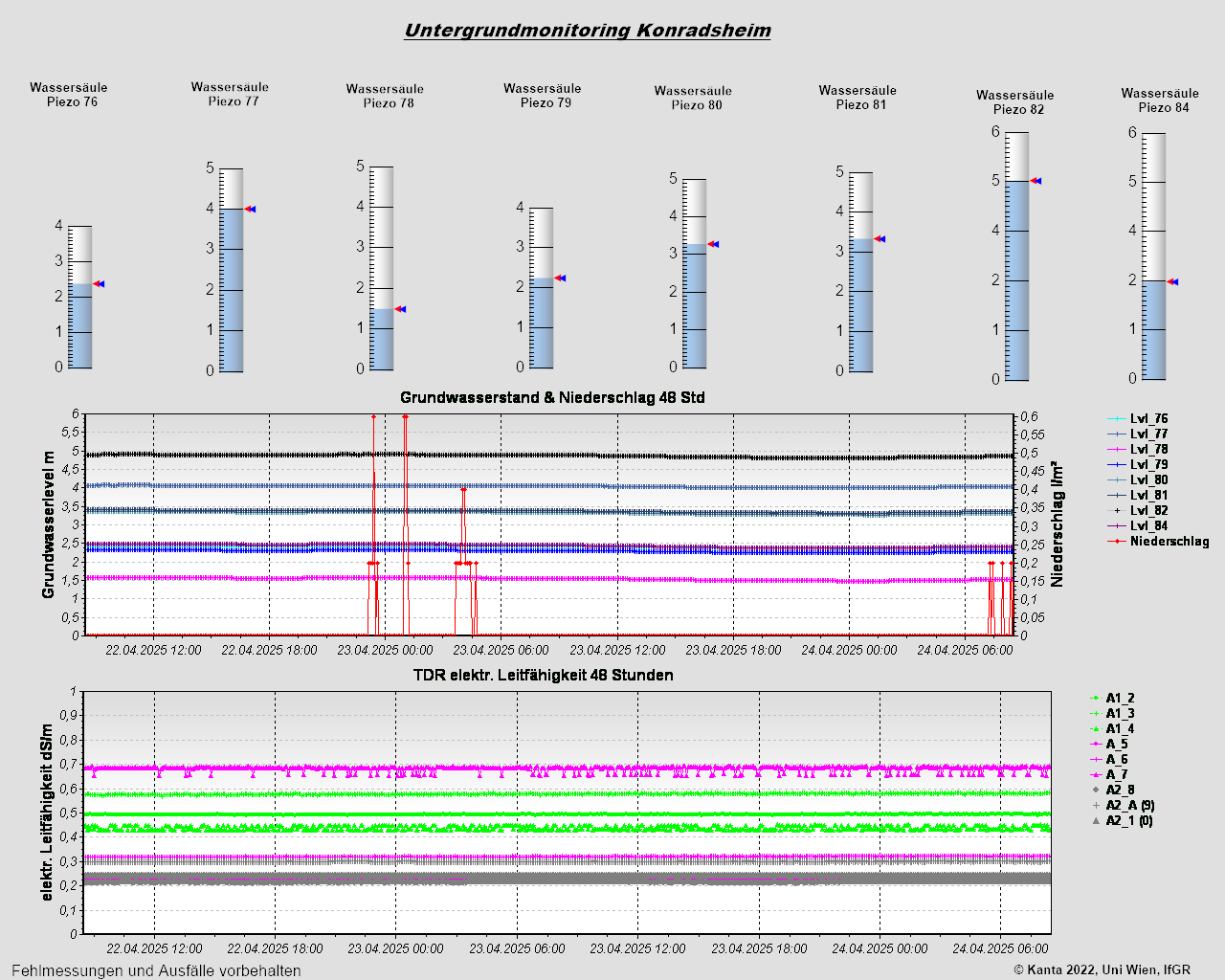Click the Wassersäule Piezo 80 label

point(694,98)
